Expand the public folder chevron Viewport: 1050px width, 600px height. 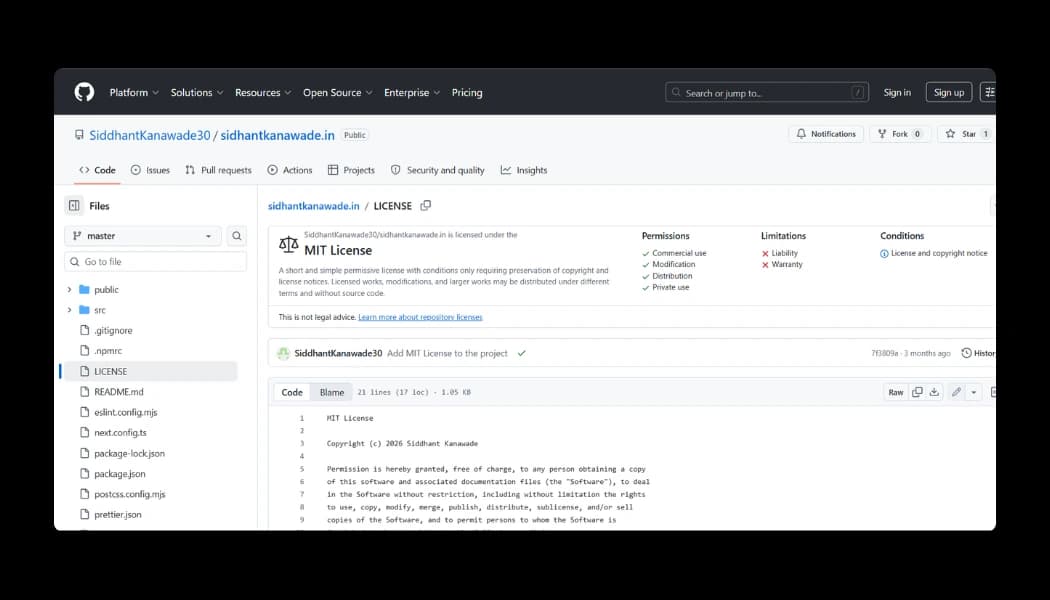coord(69,289)
